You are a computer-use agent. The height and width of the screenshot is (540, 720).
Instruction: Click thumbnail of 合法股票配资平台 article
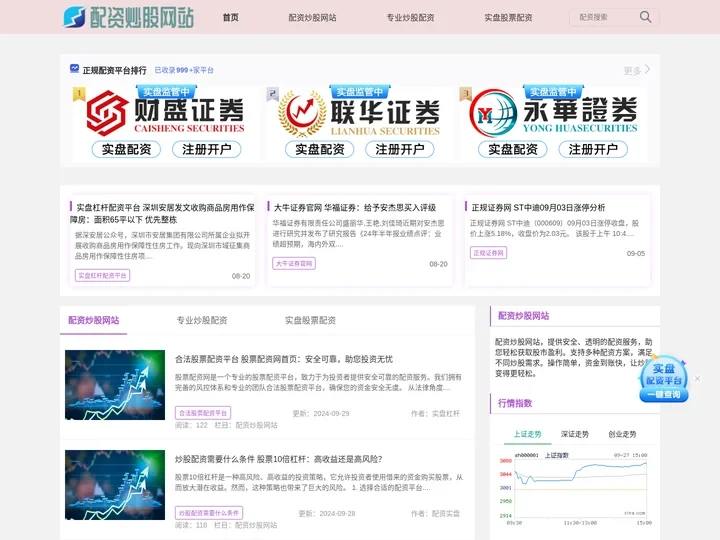(115, 385)
